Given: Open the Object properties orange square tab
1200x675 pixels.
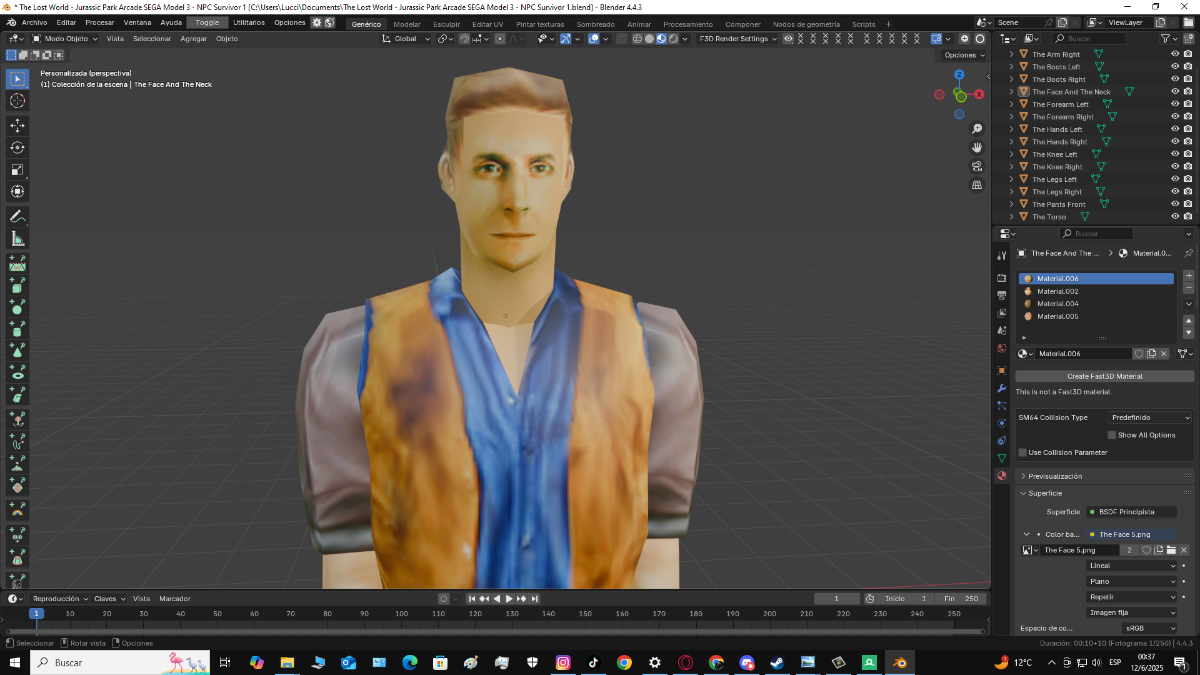Looking at the screenshot, I should click(1001, 369).
